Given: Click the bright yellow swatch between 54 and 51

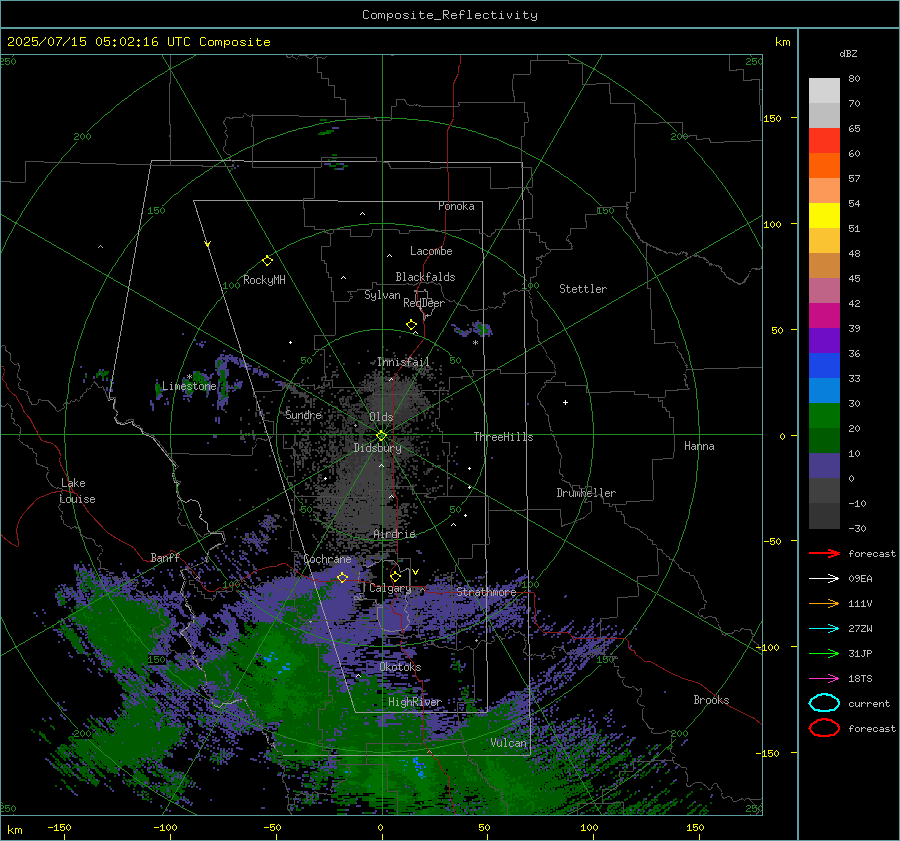Looking at the screenshot, I should pyautogui.click(x=824, y=216).
